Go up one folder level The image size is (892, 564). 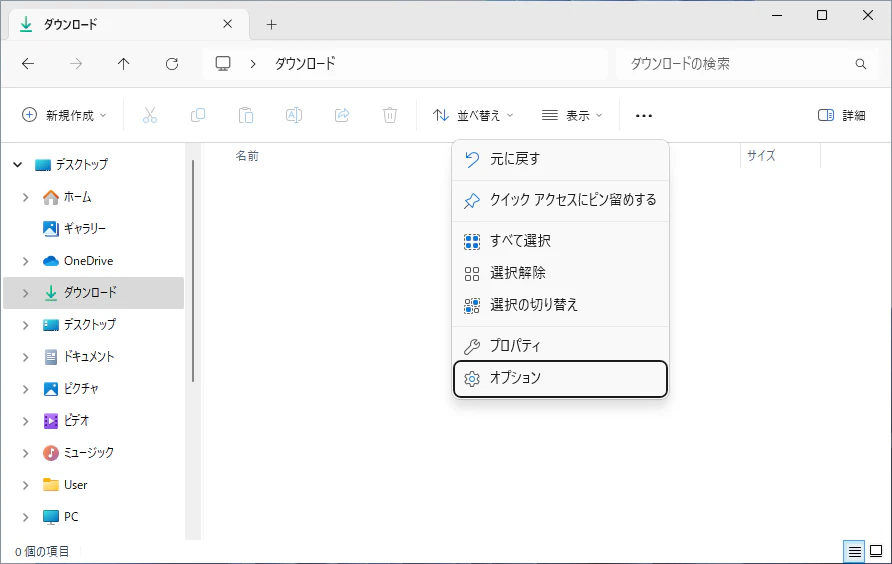point(123,64)
